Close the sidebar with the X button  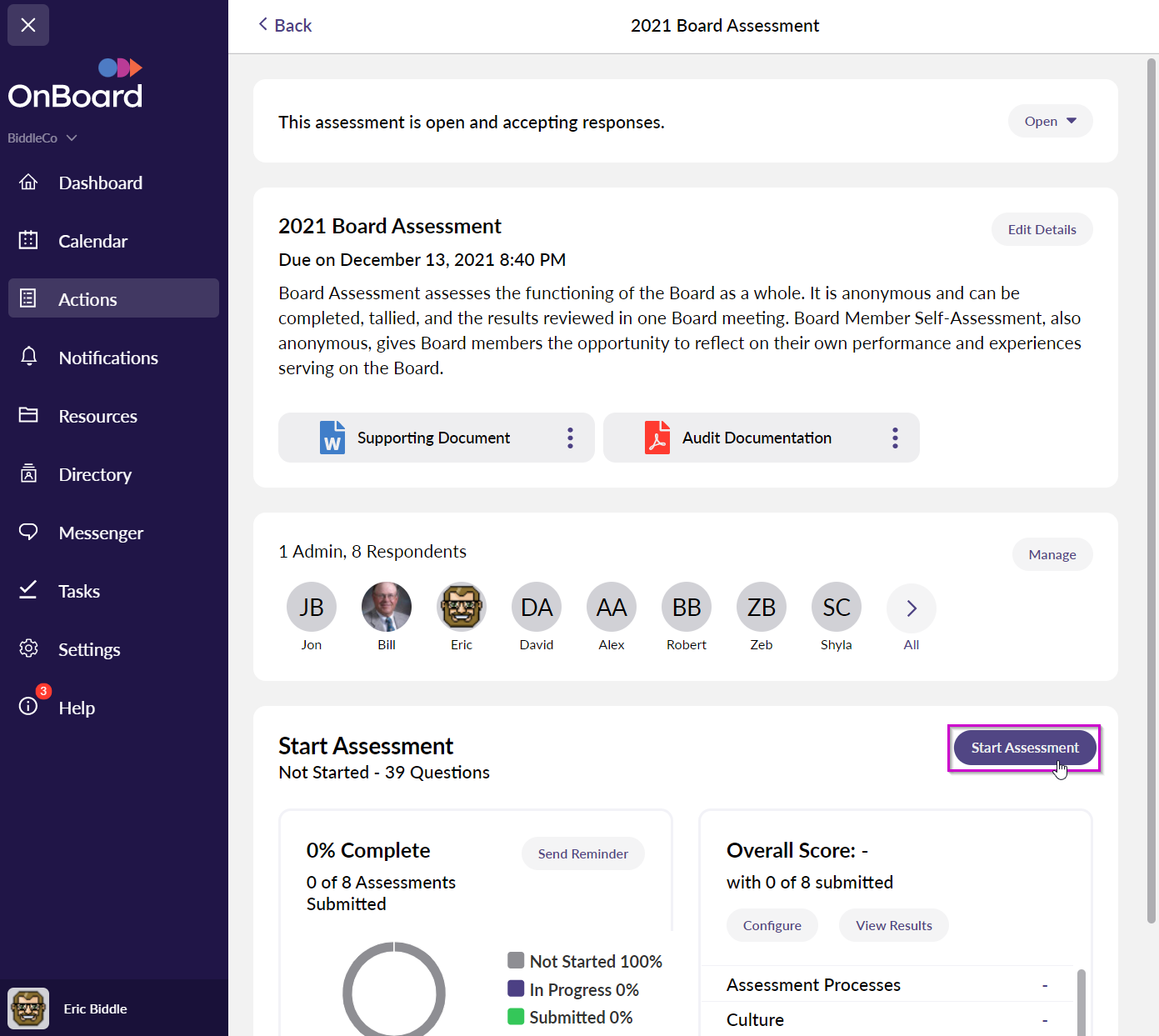coord(28,25)
